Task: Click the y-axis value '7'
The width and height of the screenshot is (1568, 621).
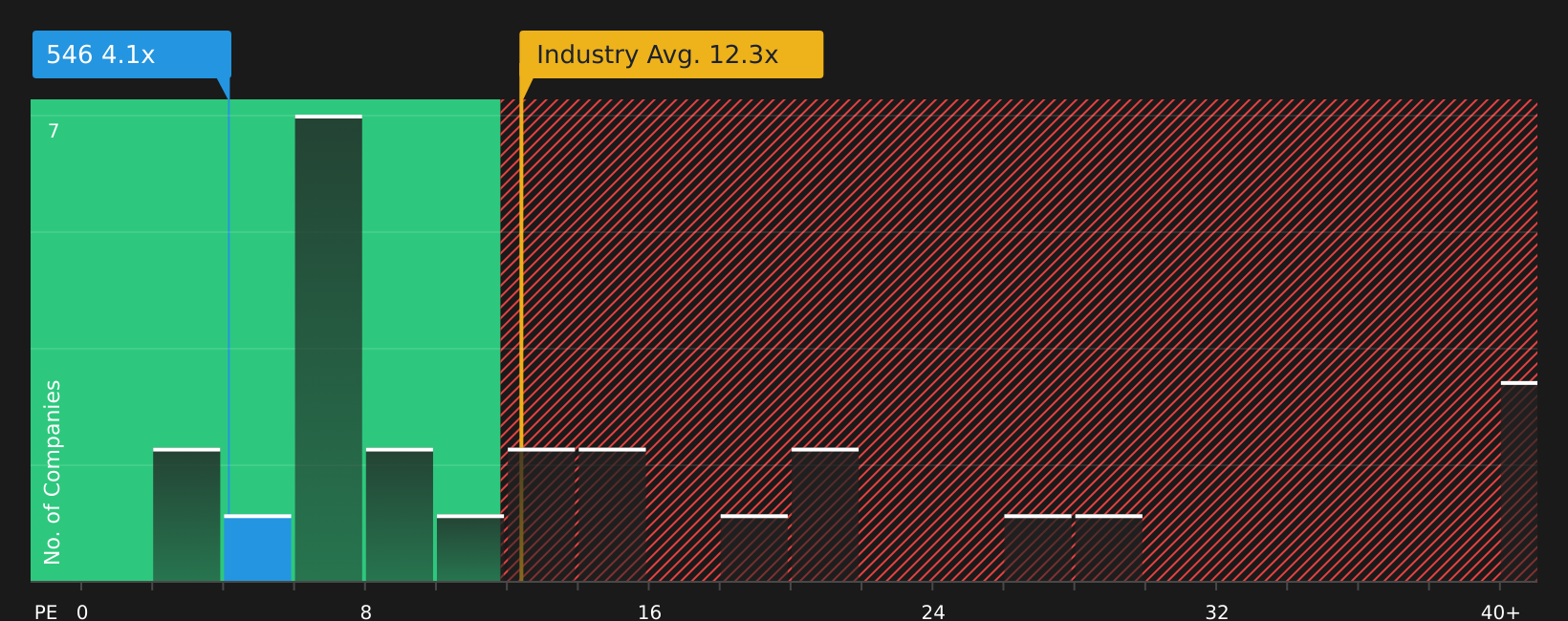Action: [54, 132]
